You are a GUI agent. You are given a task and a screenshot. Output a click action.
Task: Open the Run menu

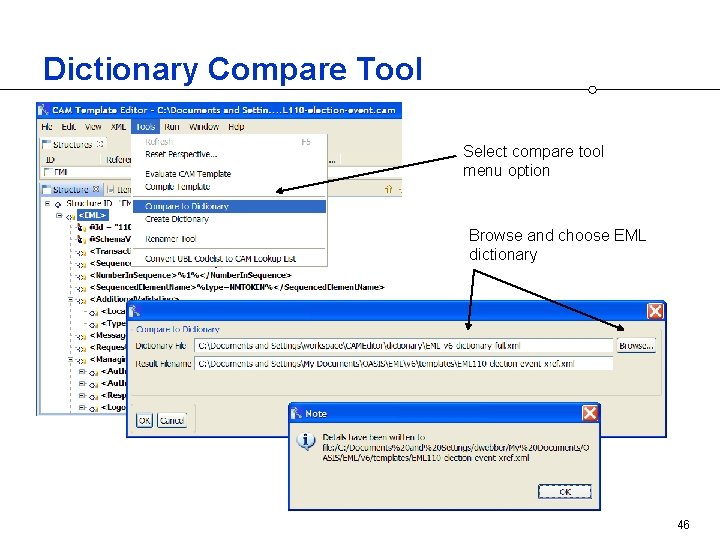[x=172, y=127]
